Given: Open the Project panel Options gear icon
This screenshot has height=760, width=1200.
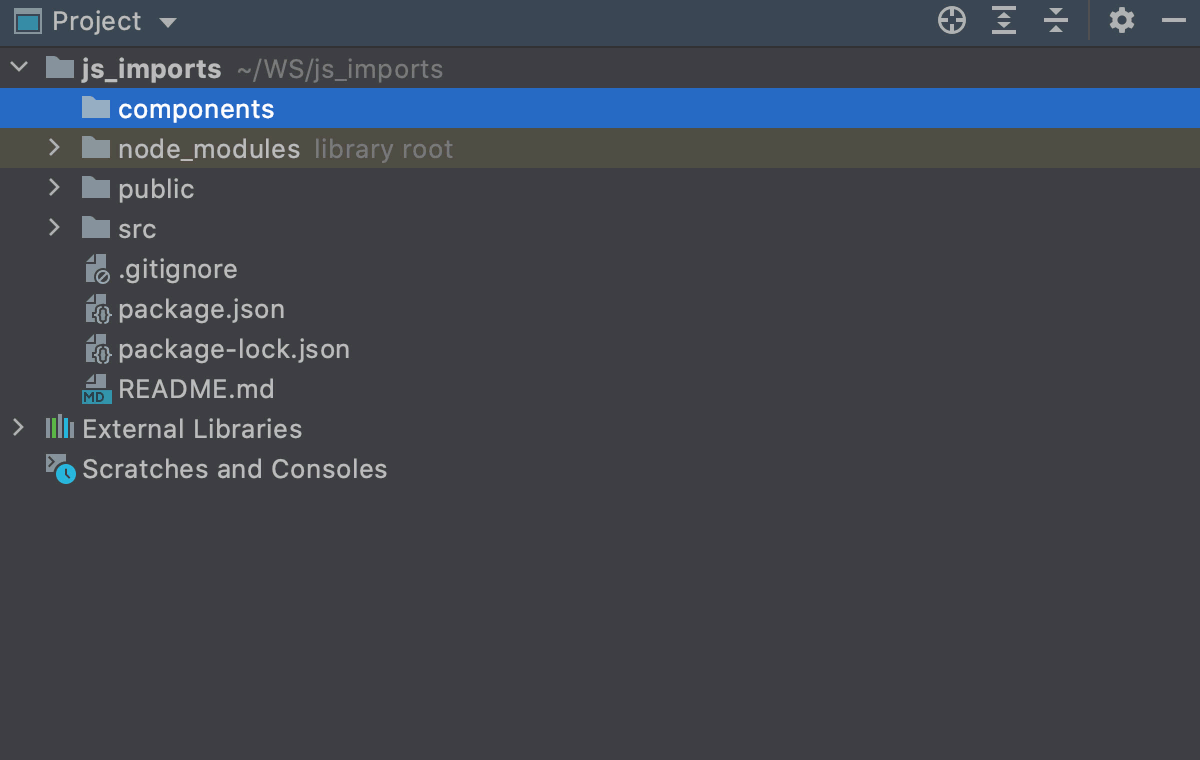Looking at the screenshot, I should 1122,20.
